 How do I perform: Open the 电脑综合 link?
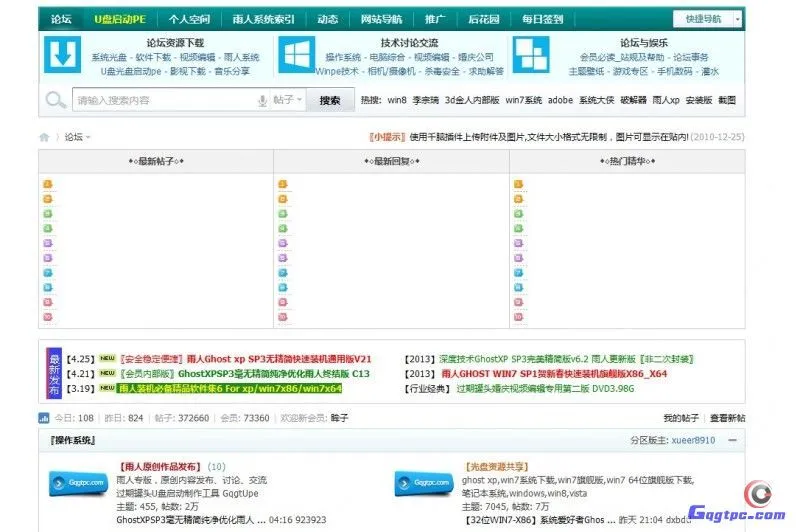pyautogui.click(x=387, y=57)
